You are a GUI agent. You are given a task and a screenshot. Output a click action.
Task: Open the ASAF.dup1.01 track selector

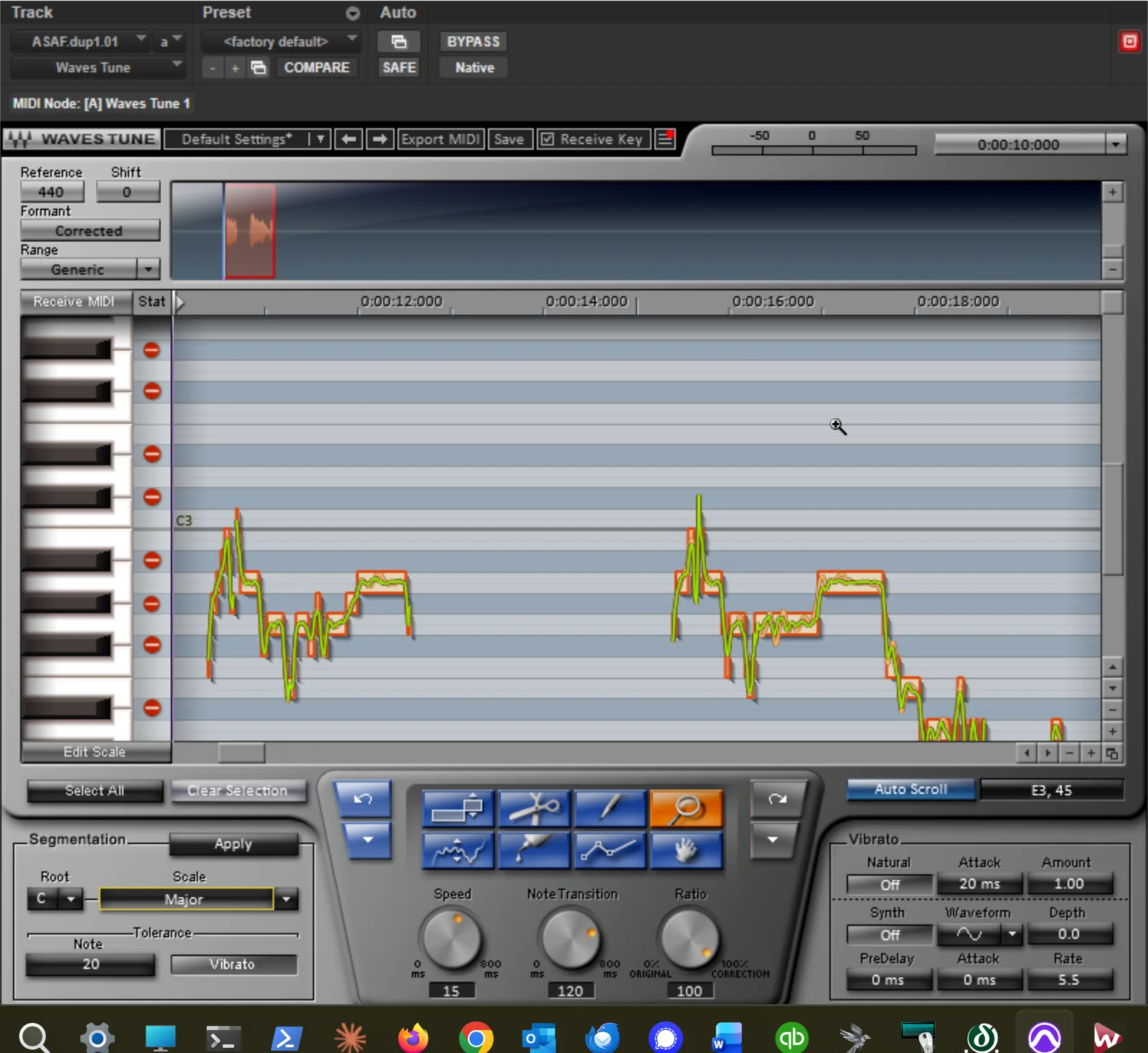click(x=80, y=42)
